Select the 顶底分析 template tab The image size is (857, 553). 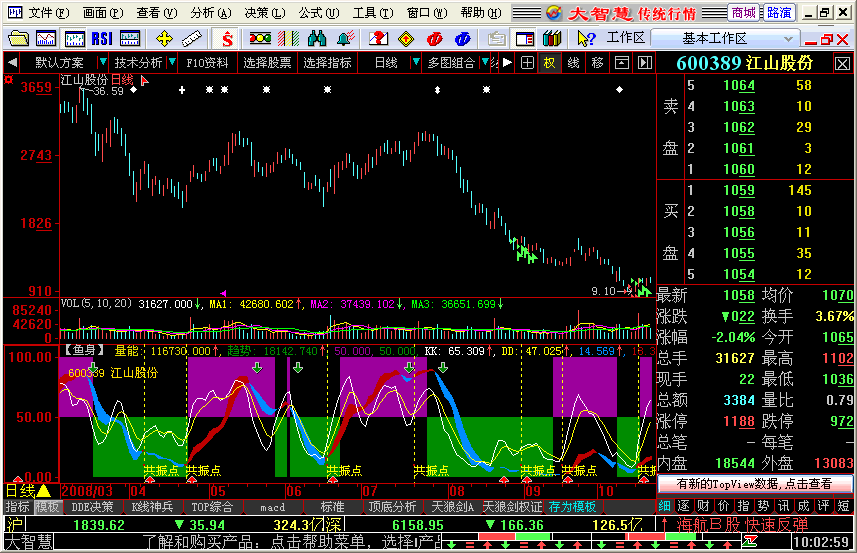click(x=392, y=507)
